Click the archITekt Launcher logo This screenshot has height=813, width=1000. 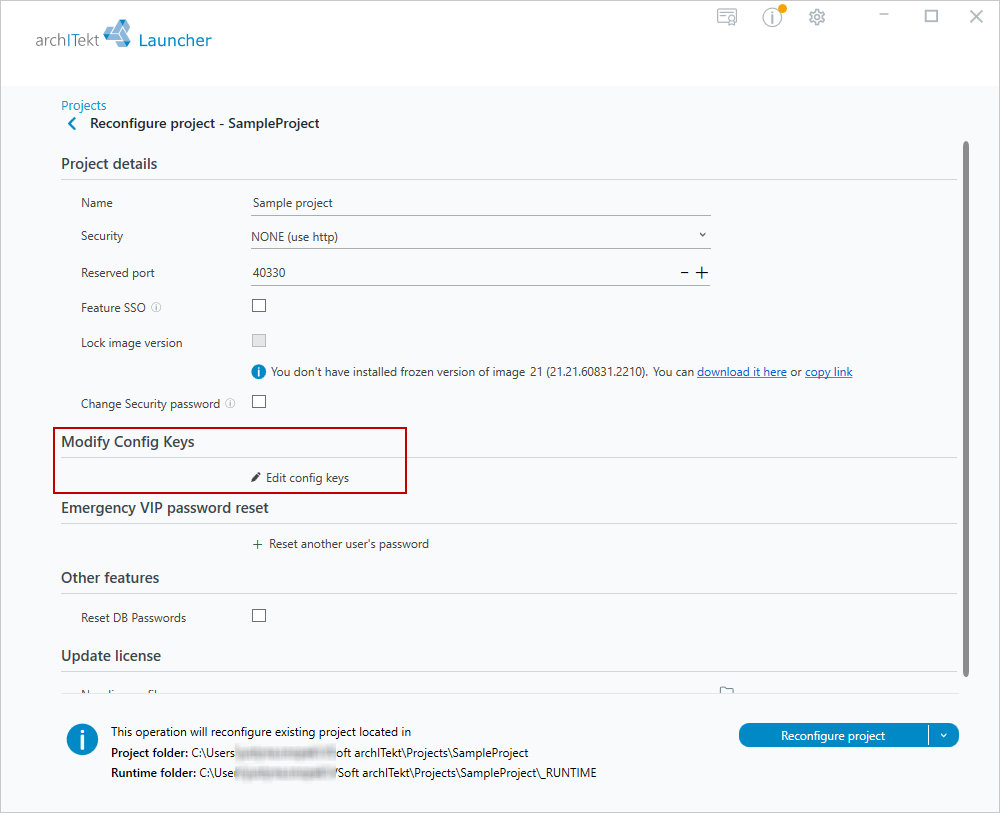[123, 34]
